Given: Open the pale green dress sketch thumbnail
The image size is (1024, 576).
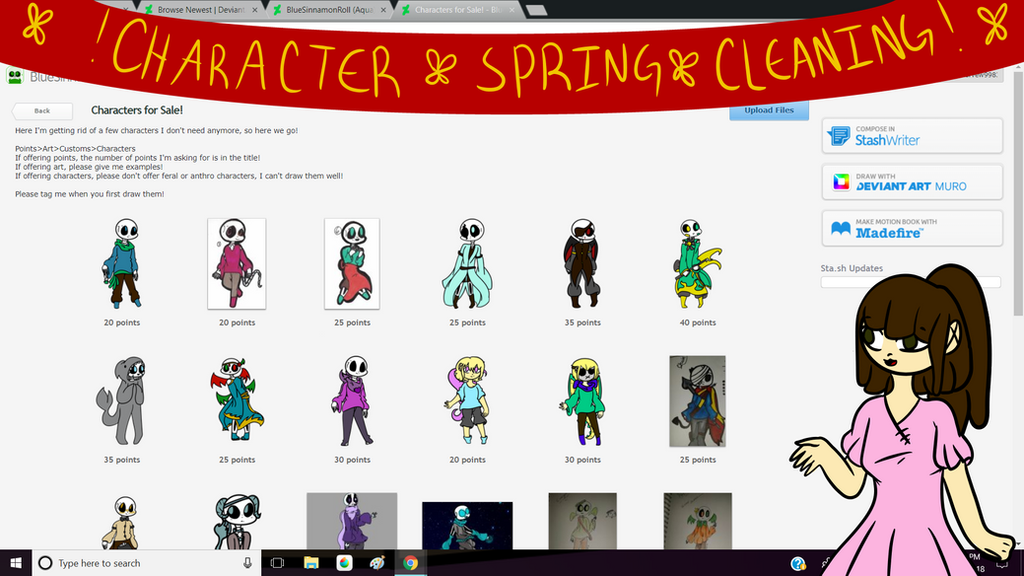Looking at the screenshot, I should pos(583,521).
